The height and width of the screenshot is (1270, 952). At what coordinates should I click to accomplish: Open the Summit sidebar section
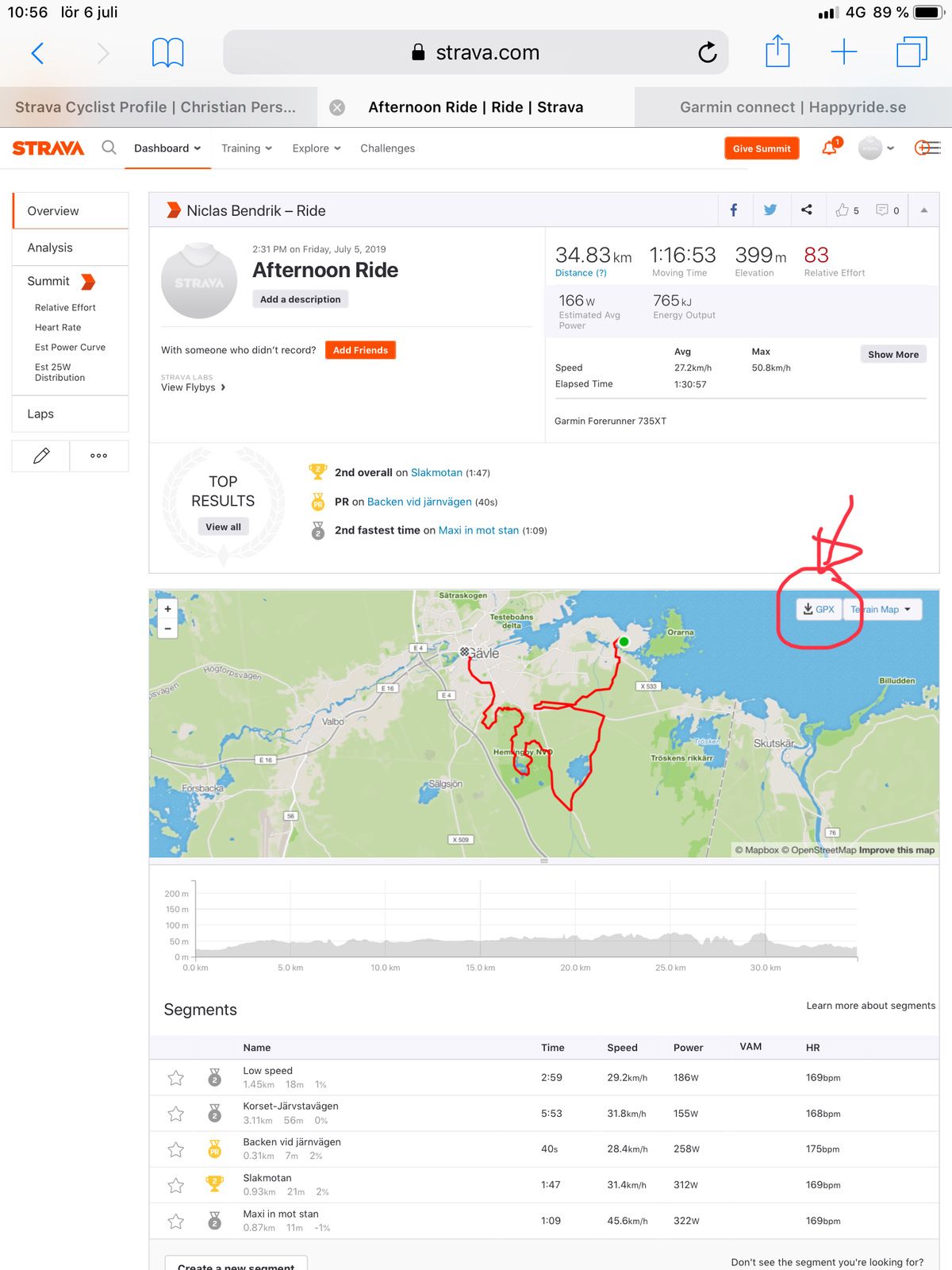click(61, 281)
